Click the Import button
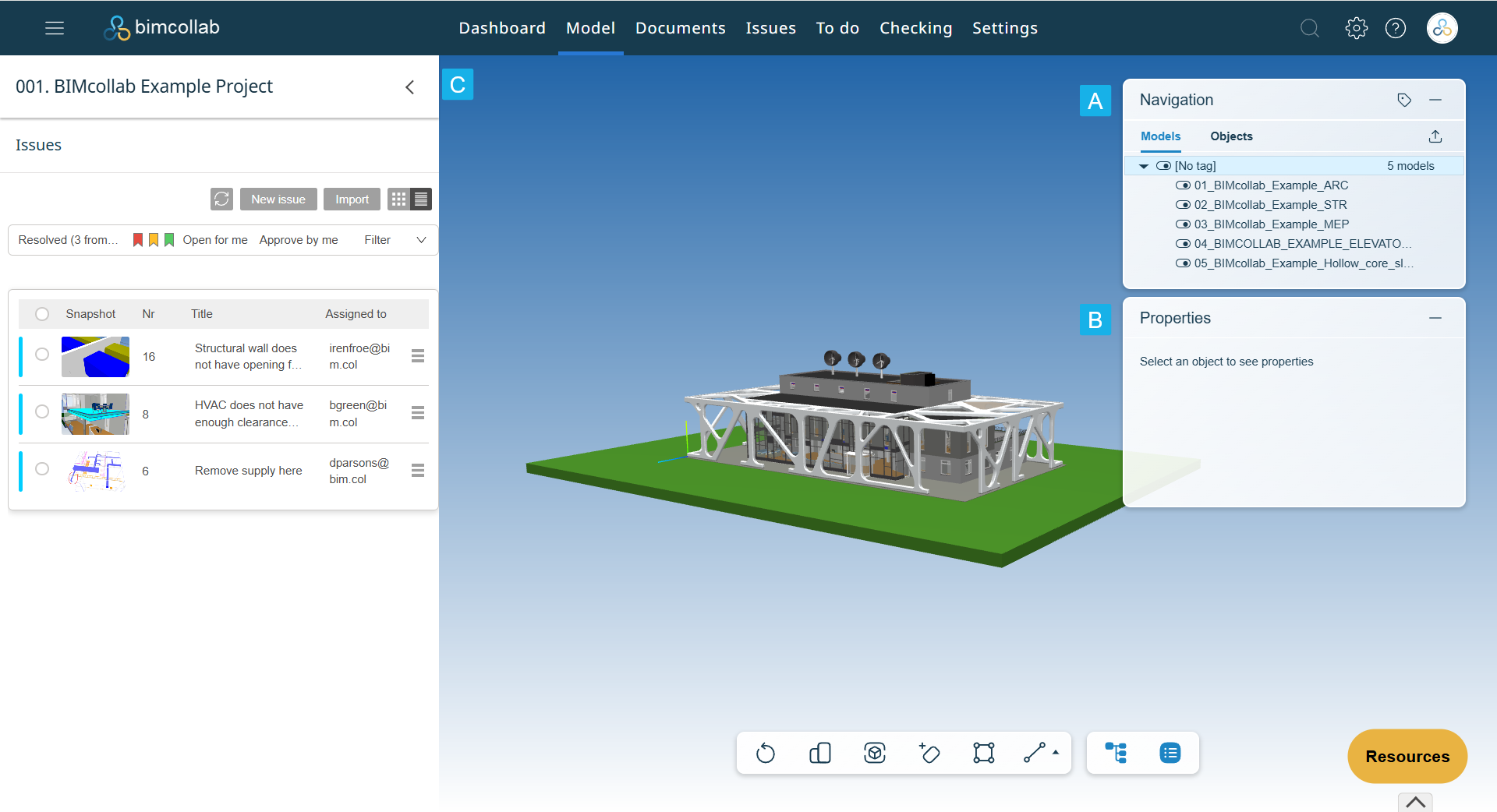 pyautogui.click(x=352, y=199)
